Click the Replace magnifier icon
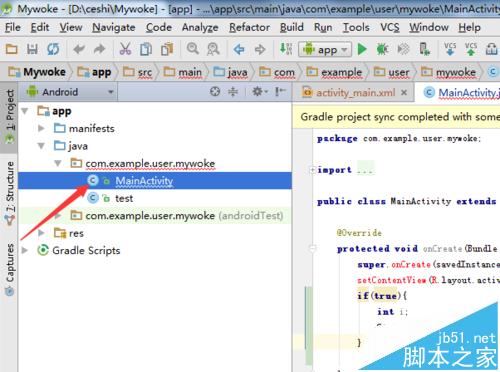 click(213, 49)
